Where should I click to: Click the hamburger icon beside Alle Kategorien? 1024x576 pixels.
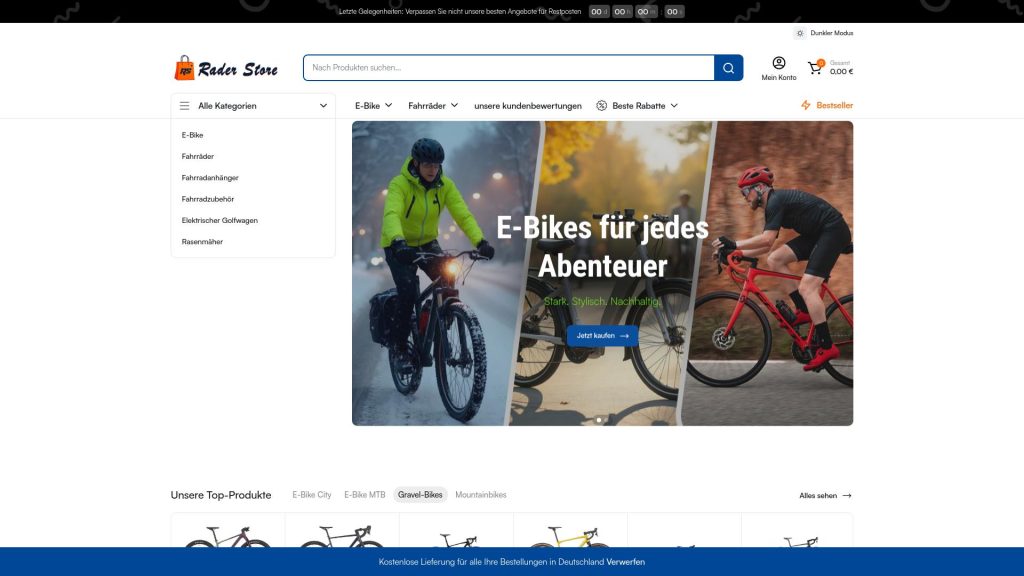(184, 104)
